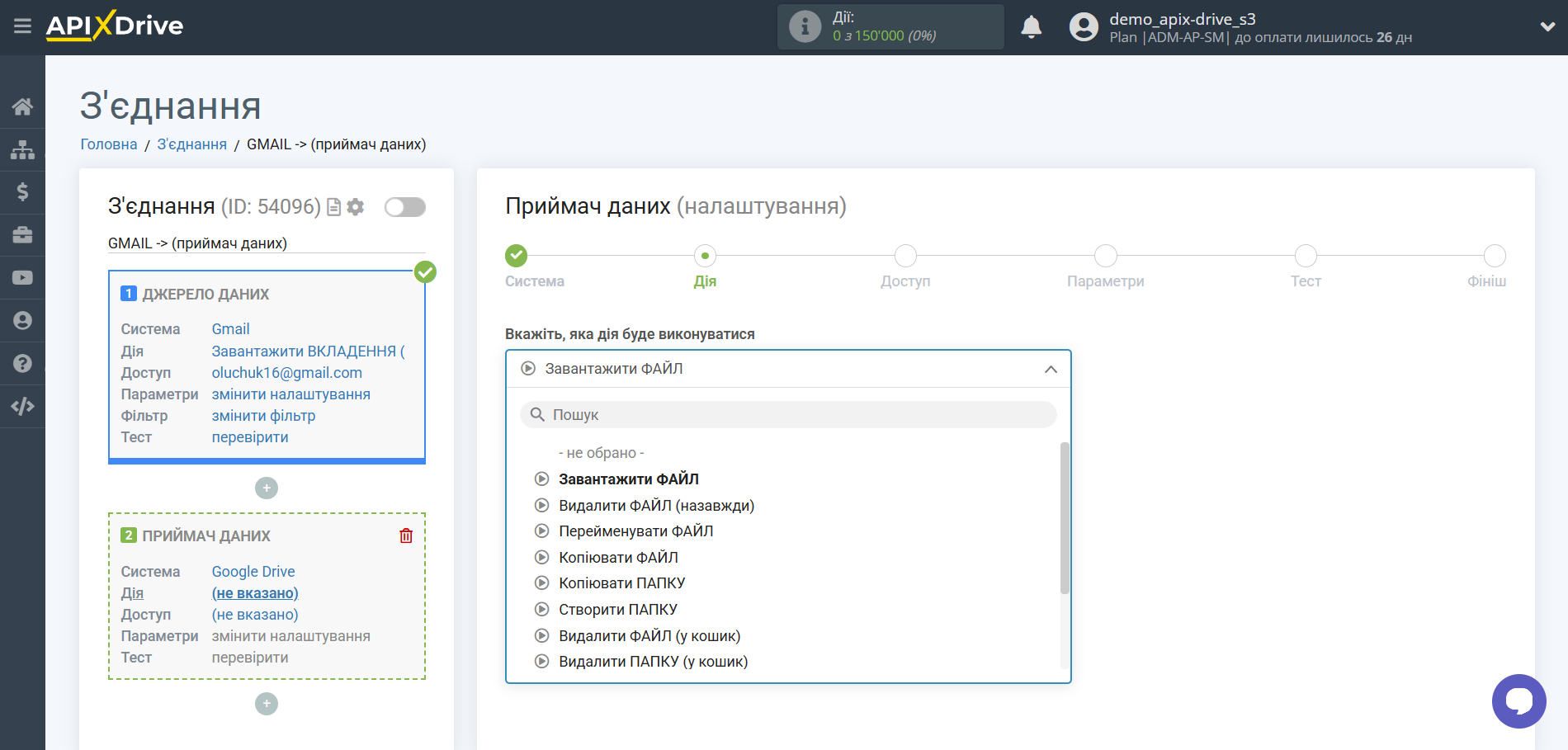This screenshot has width=1568, height=750.
Task: Open the profile sidebar icon
Action: tap(22, 321)
